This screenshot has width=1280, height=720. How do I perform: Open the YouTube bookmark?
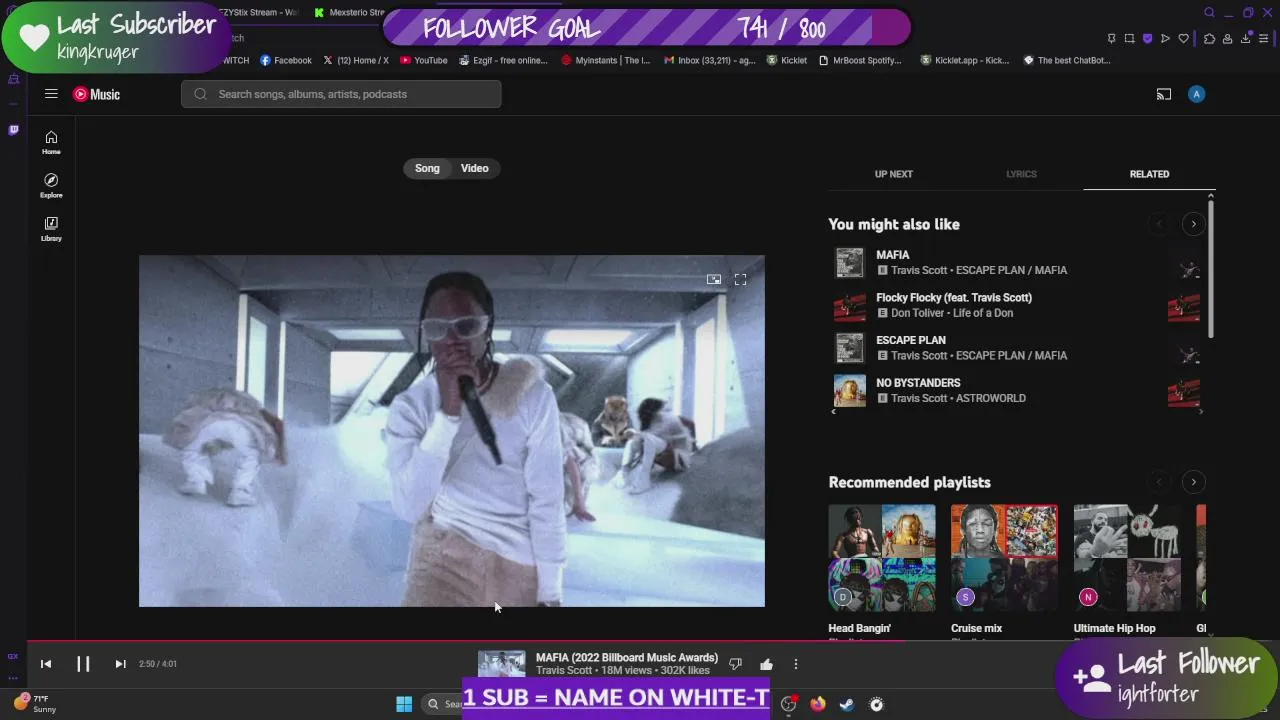pos(424,60)
